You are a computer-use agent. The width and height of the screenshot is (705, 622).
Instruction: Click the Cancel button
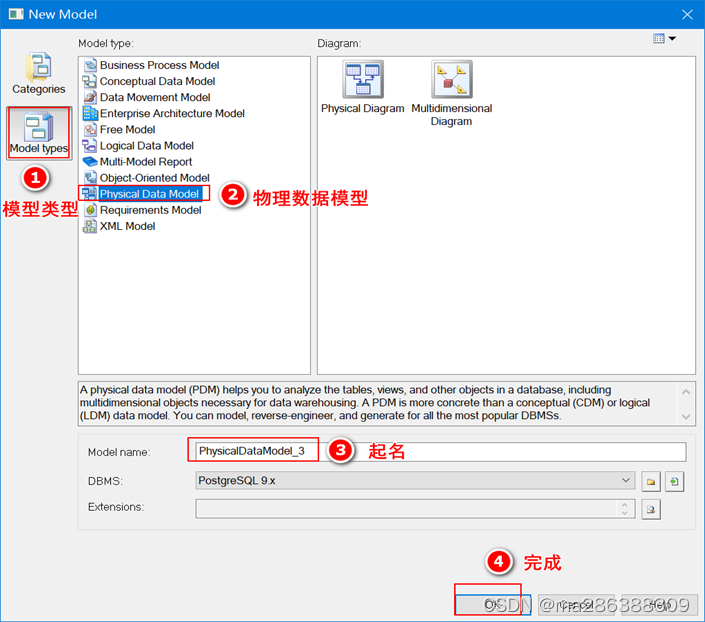576,604
